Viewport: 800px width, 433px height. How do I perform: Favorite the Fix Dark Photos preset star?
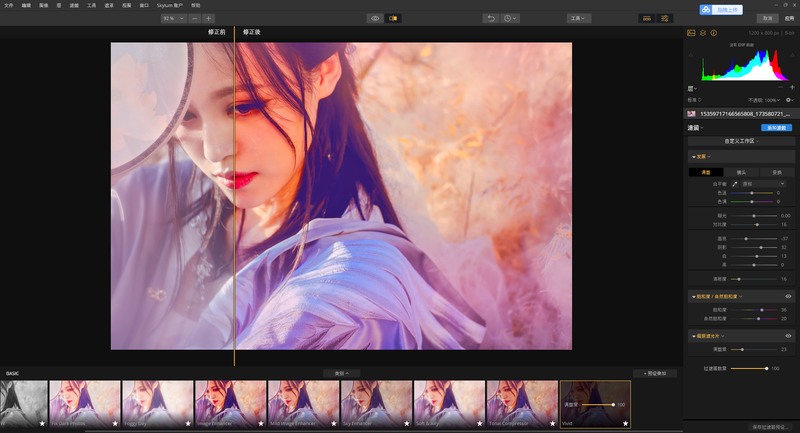click(x=115, y=423)
